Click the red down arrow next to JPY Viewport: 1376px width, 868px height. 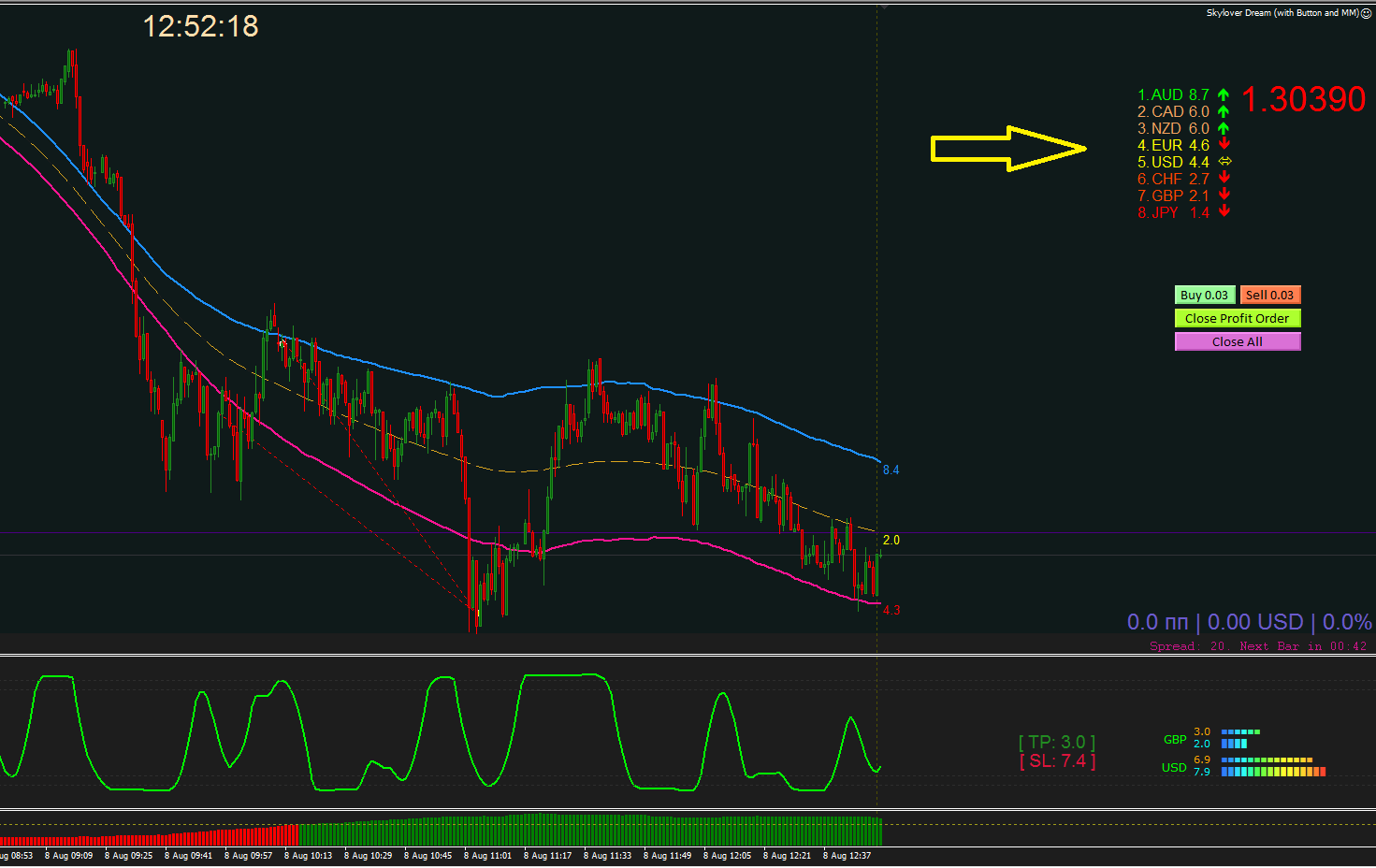[x=1224, y=211]
